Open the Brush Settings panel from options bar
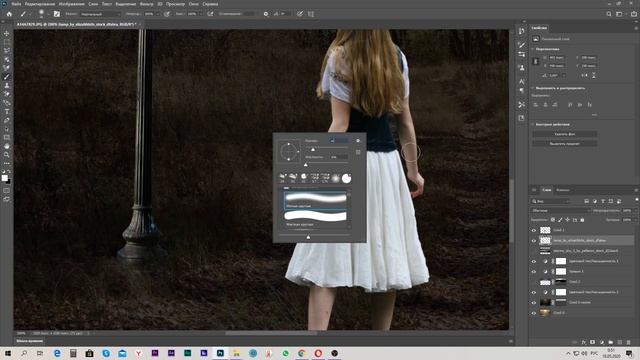Viewport: 640px width, 360px height. 57,14
